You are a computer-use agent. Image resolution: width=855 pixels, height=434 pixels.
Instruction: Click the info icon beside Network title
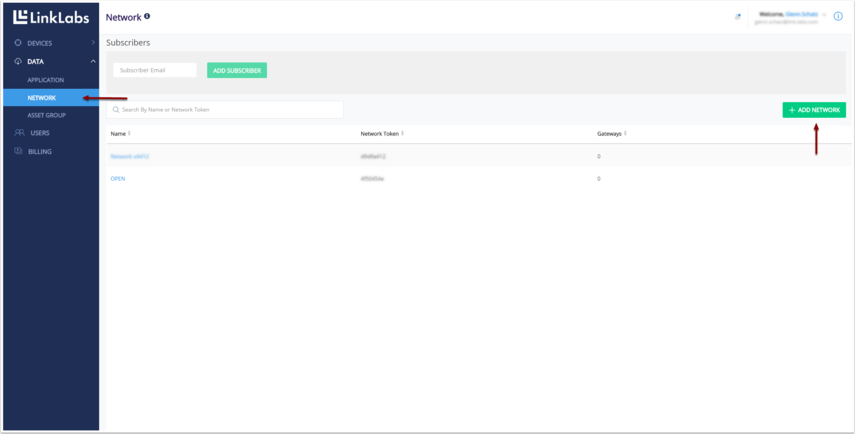pos(147,16)
